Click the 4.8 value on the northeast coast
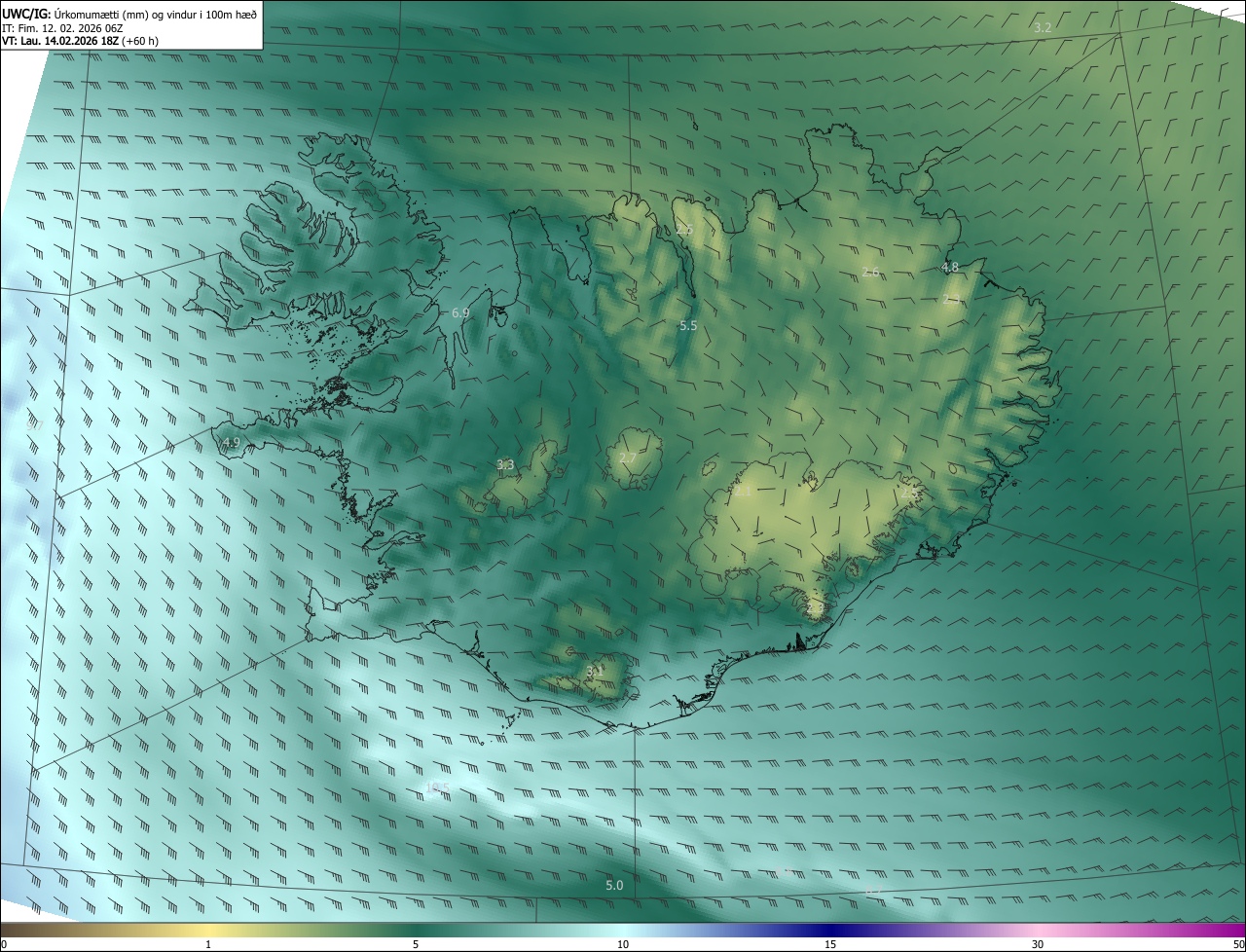The image size is (1246, 952). pyautogui.click(x=950, y=267)
